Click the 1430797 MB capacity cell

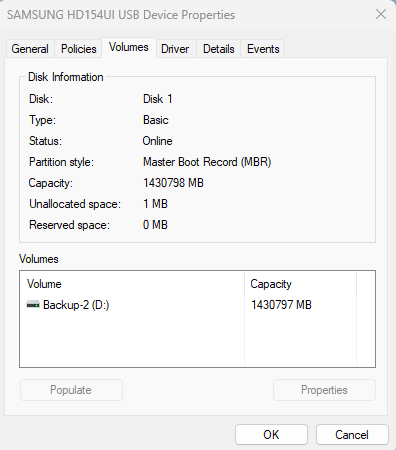(x=281, y=305)
